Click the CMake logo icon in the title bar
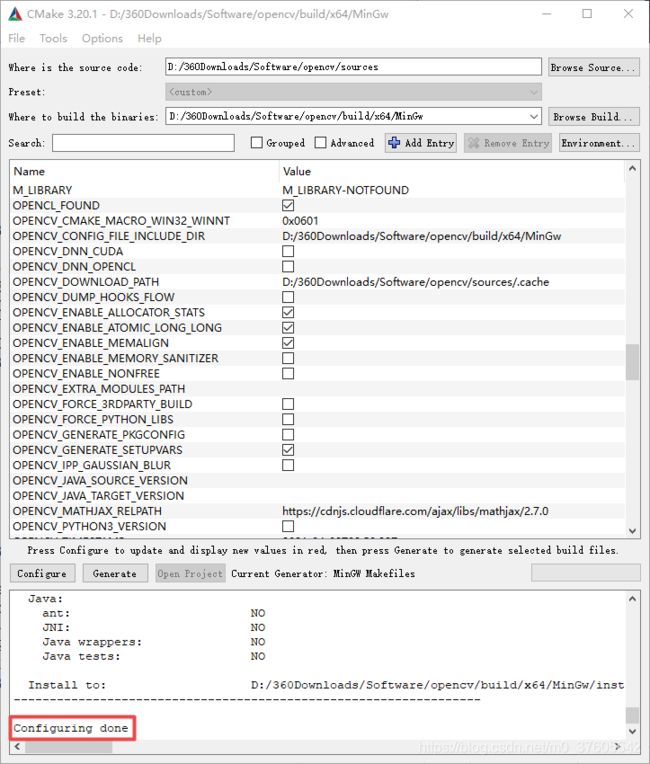 pos(15,14)
